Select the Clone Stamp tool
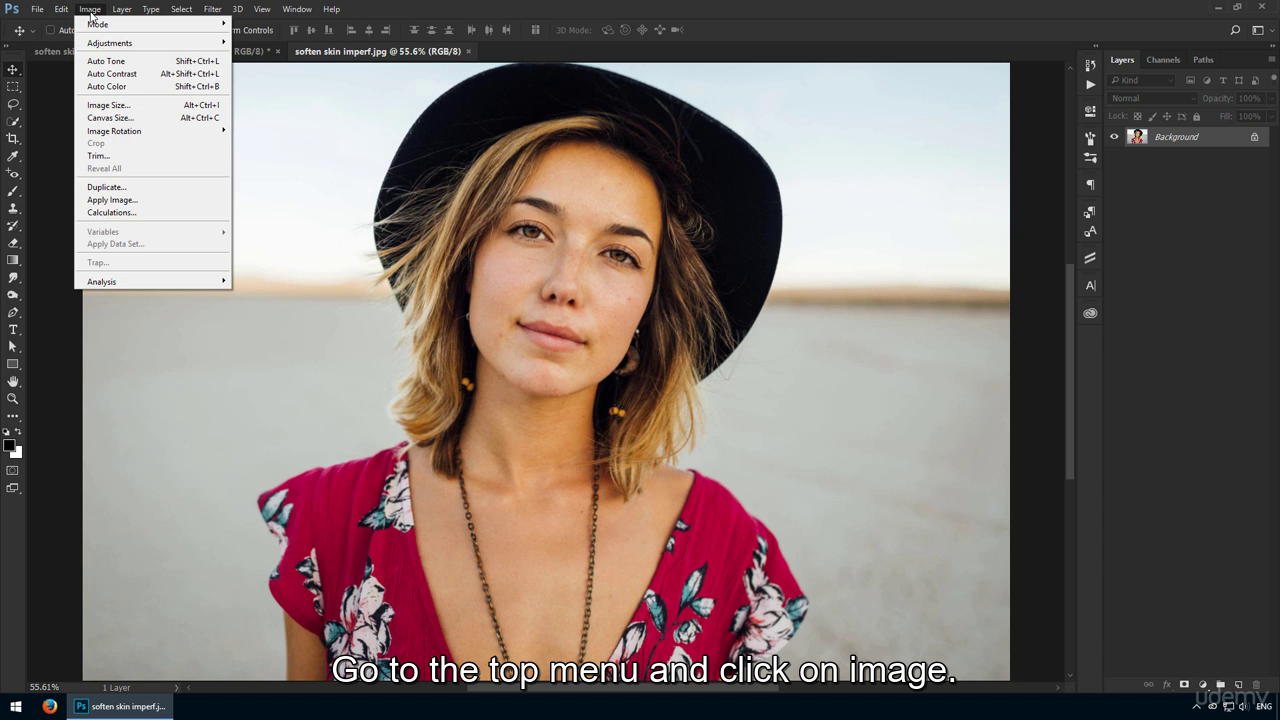This screenshot has height=720, width=1280. click(x=13, y=208)
